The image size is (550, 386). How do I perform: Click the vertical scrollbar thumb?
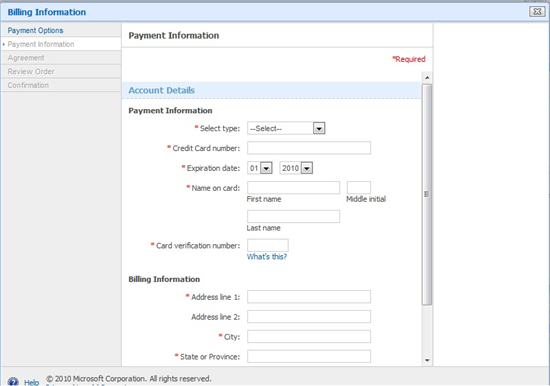[x=427, y=194]
